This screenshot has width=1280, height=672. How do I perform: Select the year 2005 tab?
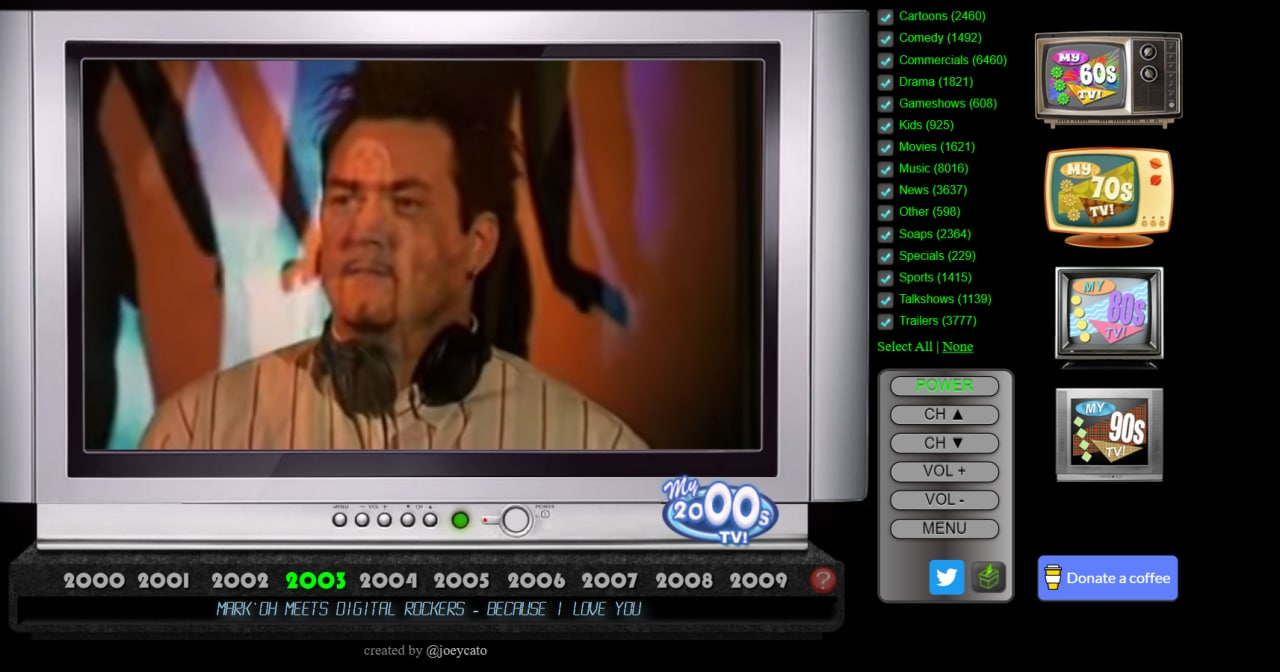coord(461,581)
